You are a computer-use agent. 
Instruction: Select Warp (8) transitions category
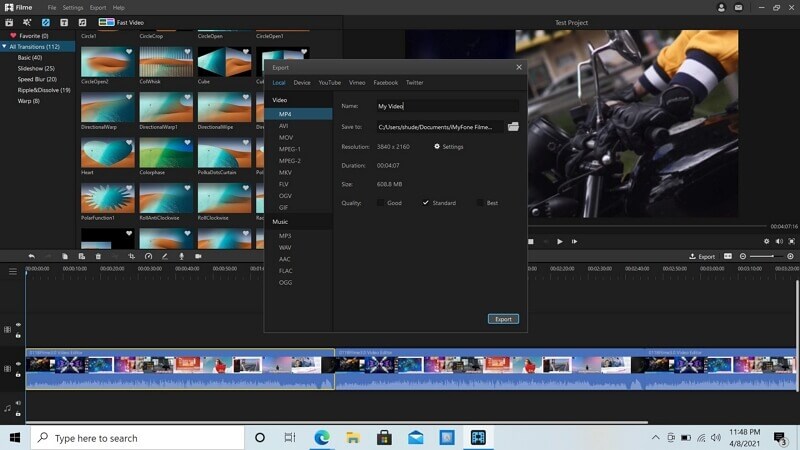coord(29,101)
